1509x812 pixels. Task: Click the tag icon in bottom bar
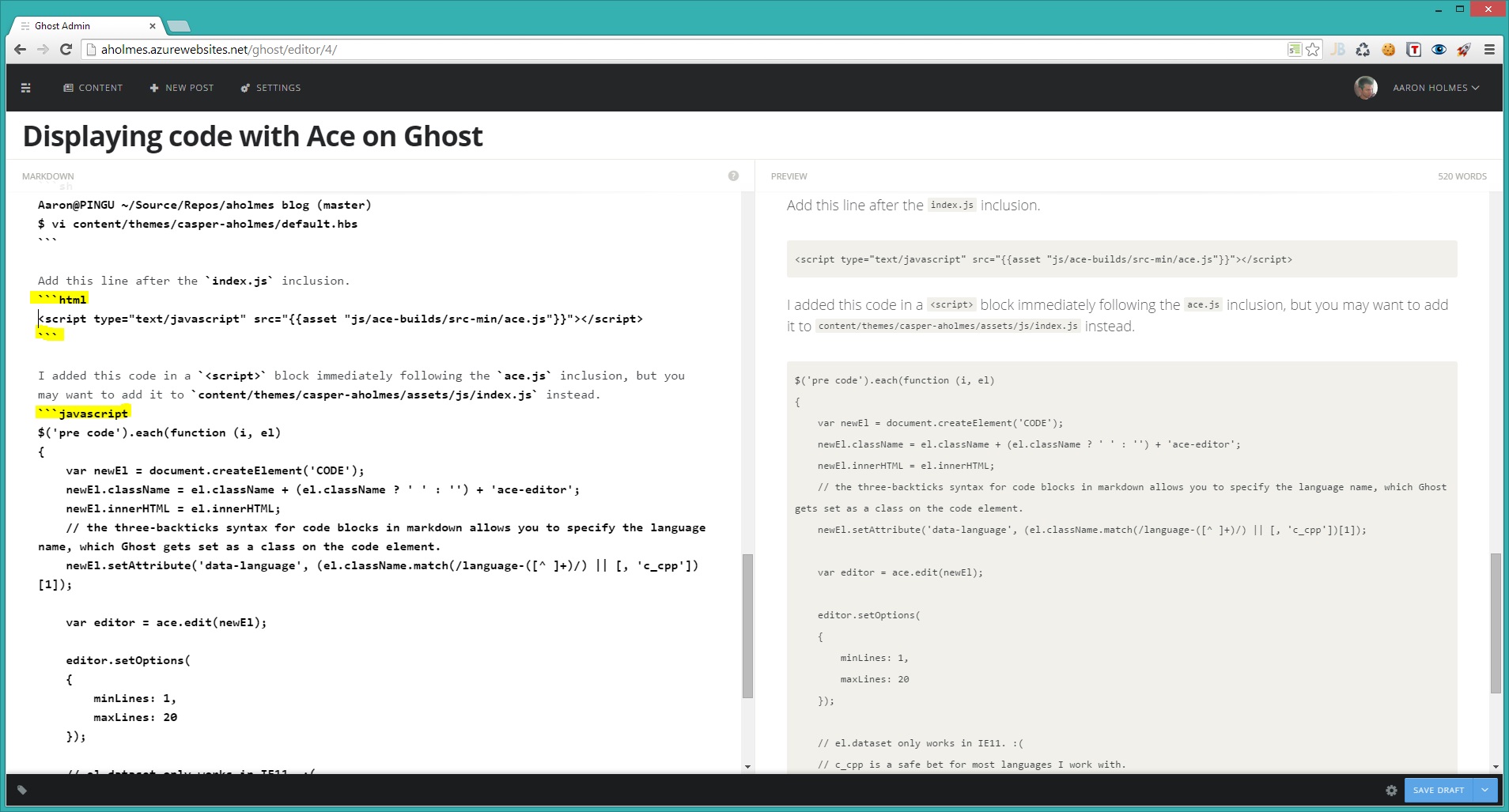point(22,790)
